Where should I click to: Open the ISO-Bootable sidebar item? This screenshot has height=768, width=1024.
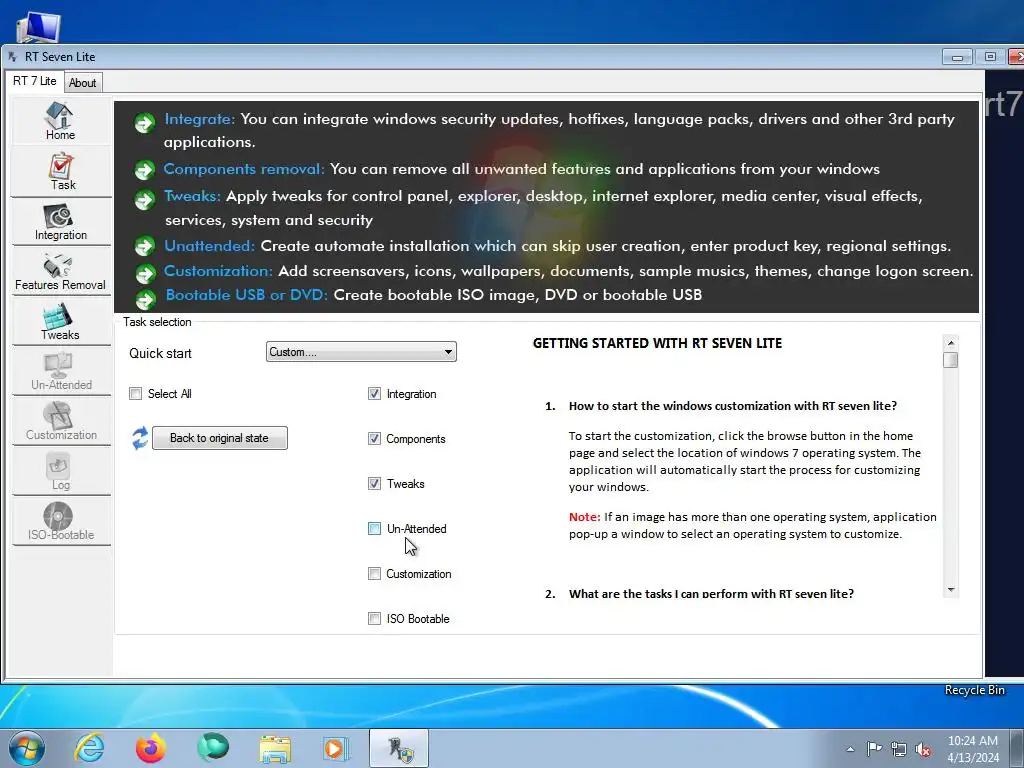click(x=61, y=522)
